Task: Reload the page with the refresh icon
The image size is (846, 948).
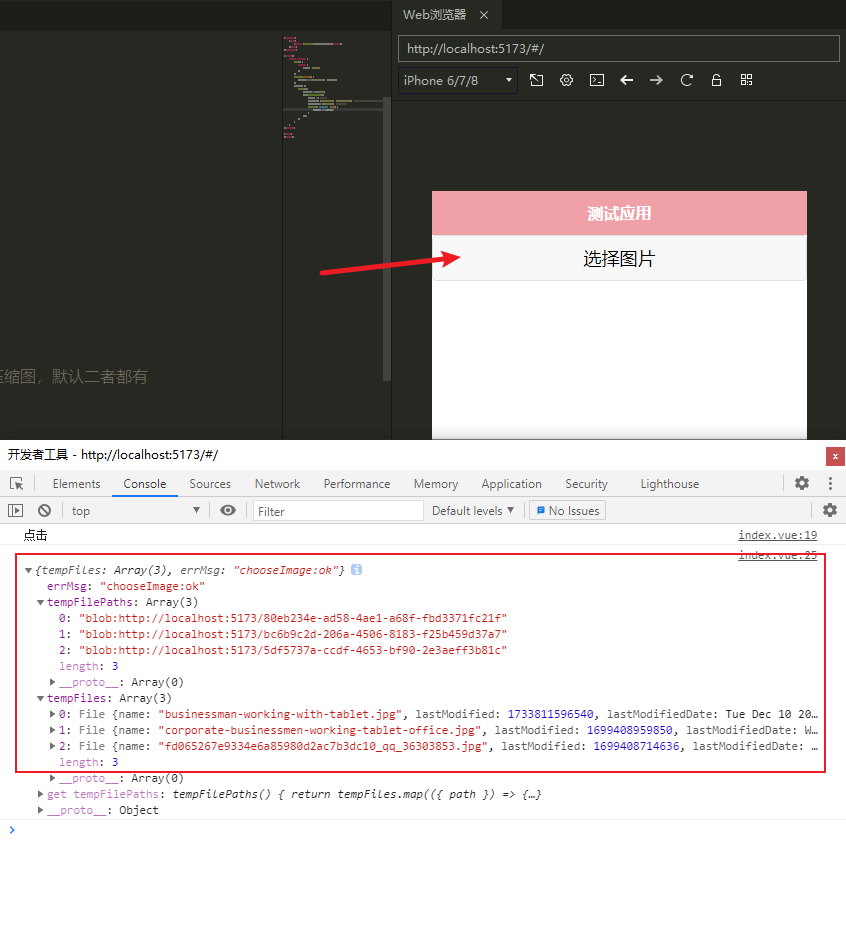Action: pyautogui.click(x=686, y=80)
